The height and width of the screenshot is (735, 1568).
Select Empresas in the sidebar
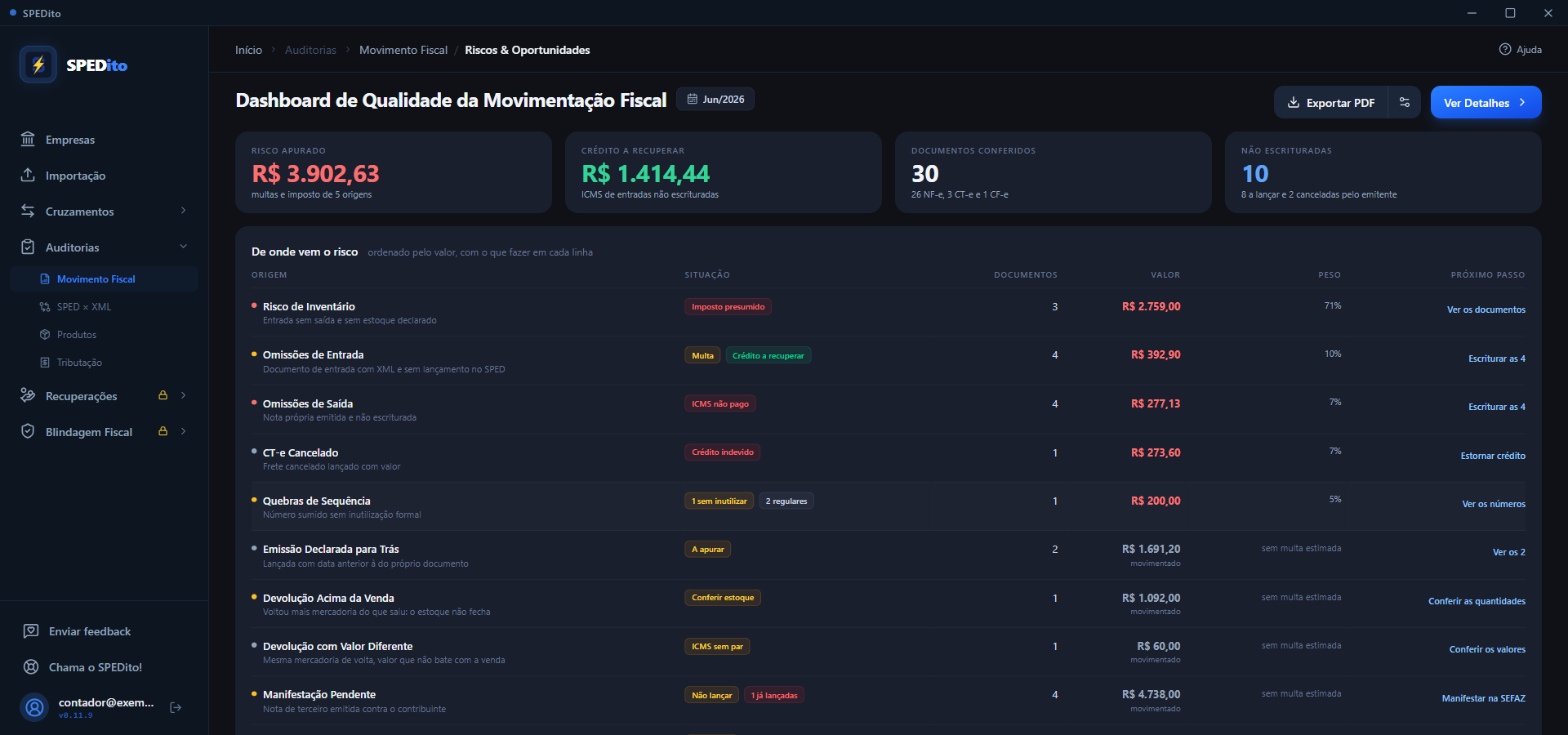pyautogui.click(x=105, y=140)
